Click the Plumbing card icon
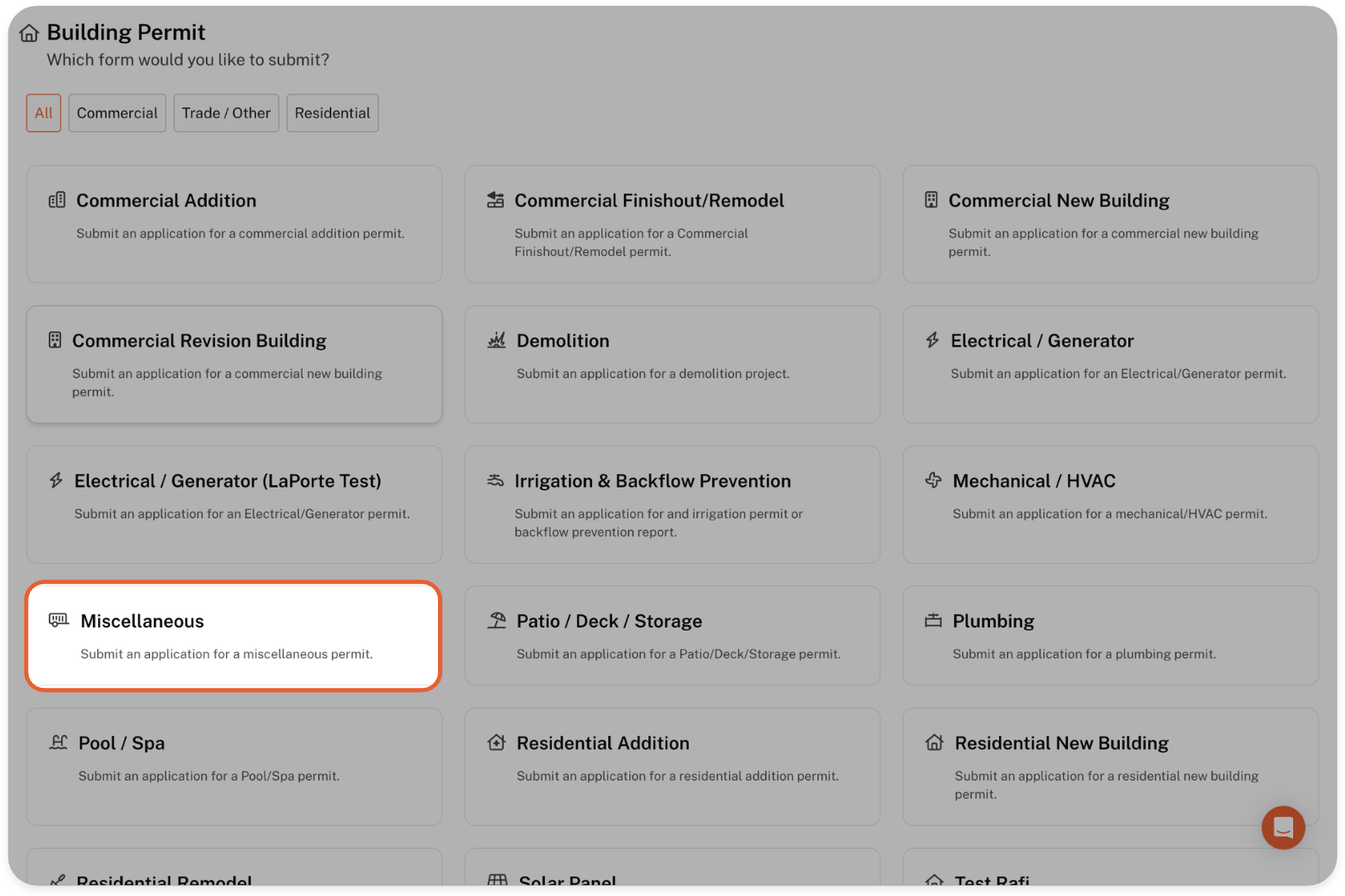Screen dimensions: 1345x896 pyautogui.click(x=933, y=621)
